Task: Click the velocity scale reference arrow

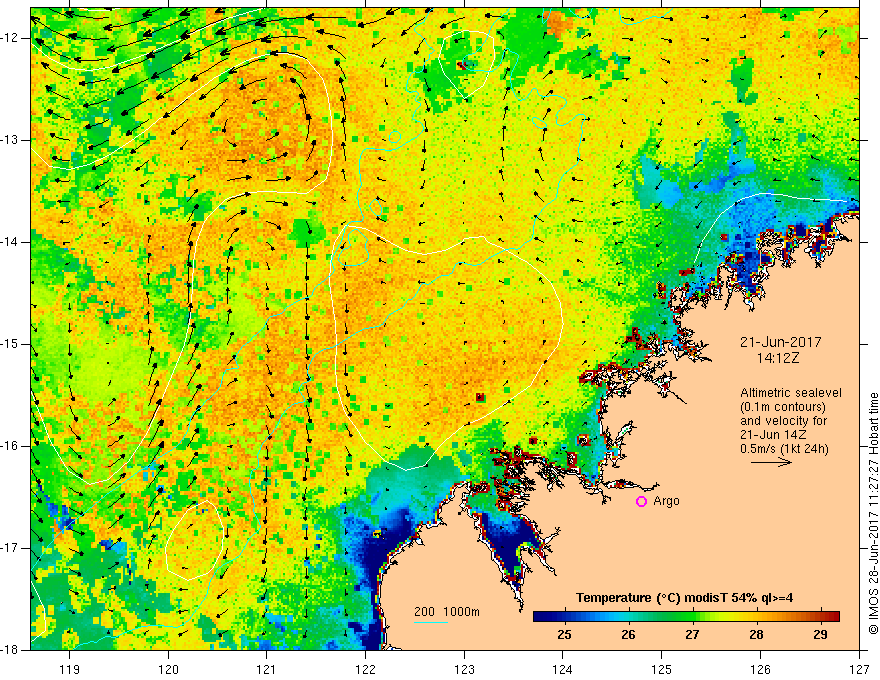Action: (x=771, y=462)
